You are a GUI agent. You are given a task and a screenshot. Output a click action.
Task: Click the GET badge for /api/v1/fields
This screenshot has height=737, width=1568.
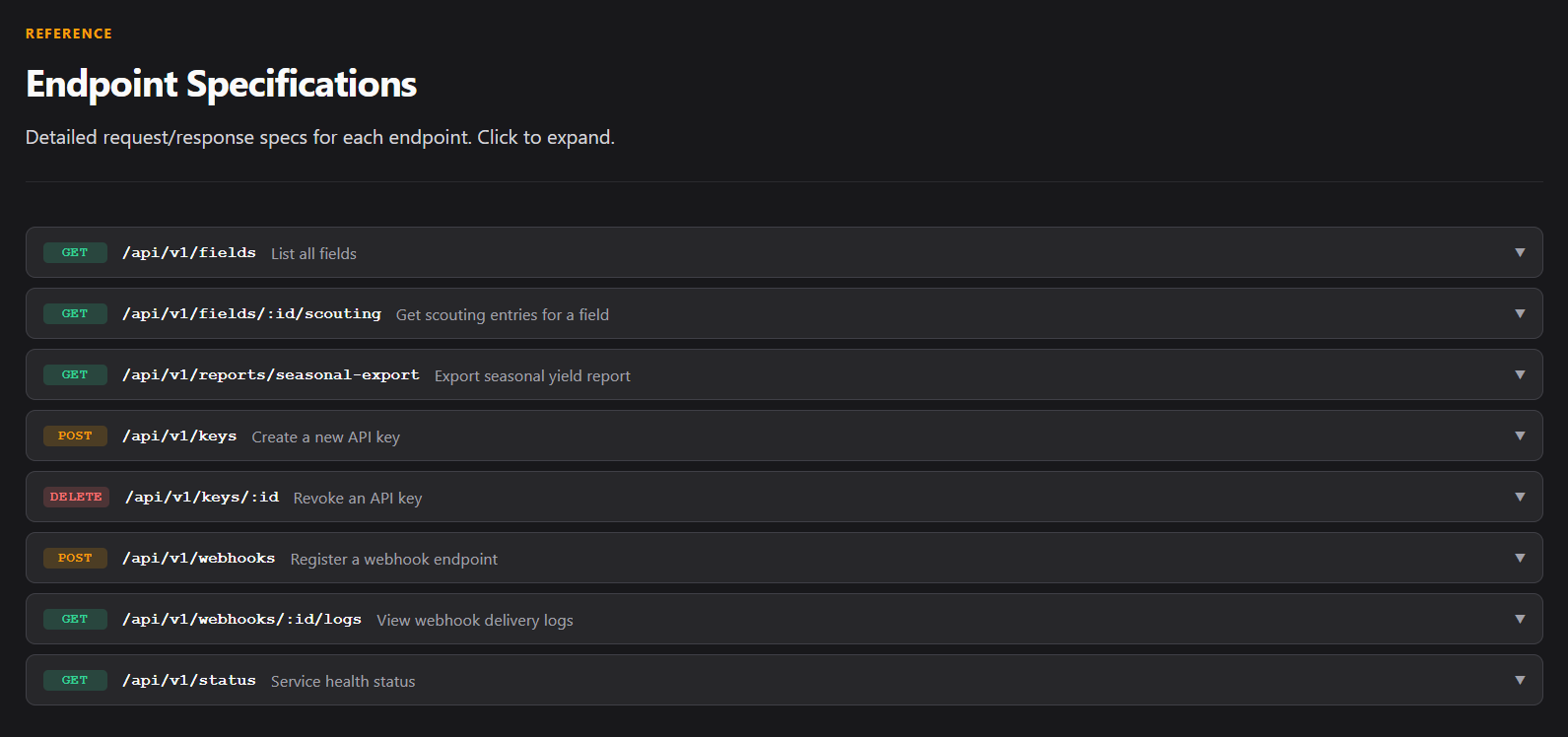tap(75, 253)
